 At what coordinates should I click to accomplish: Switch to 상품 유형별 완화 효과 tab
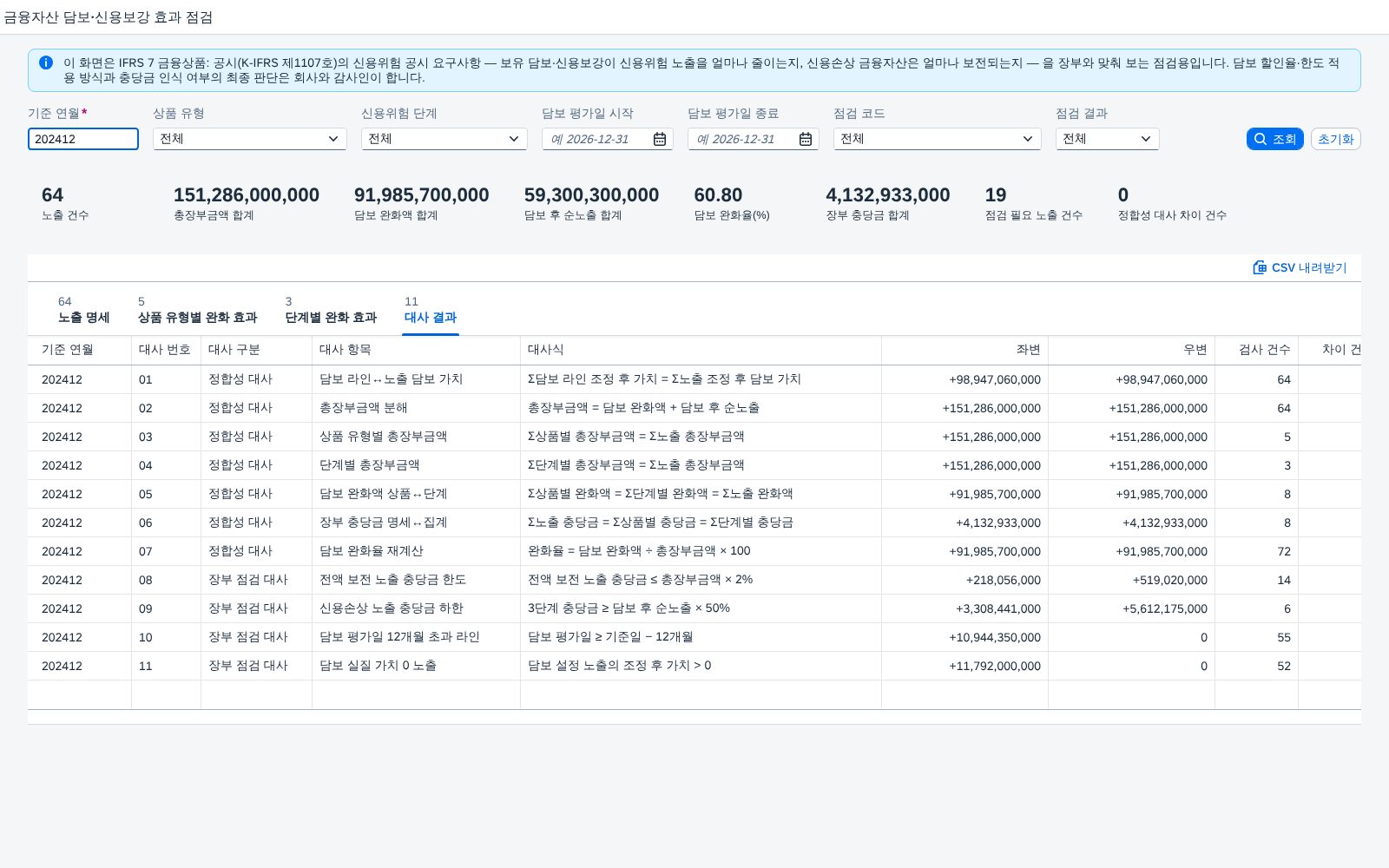pyautogui.click(x=197, y=310)
